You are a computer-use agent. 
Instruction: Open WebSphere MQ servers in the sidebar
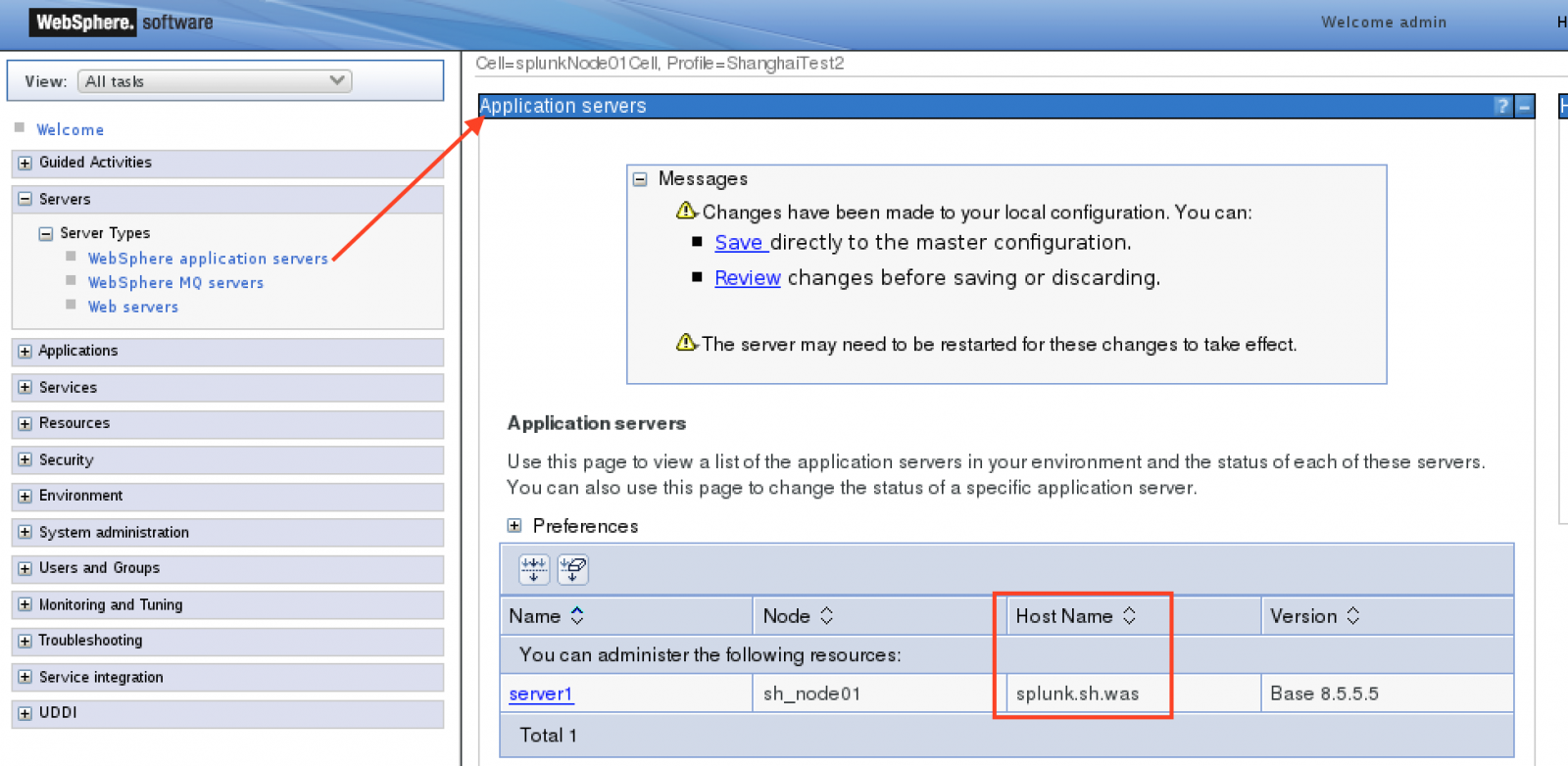tap(175, 283)
